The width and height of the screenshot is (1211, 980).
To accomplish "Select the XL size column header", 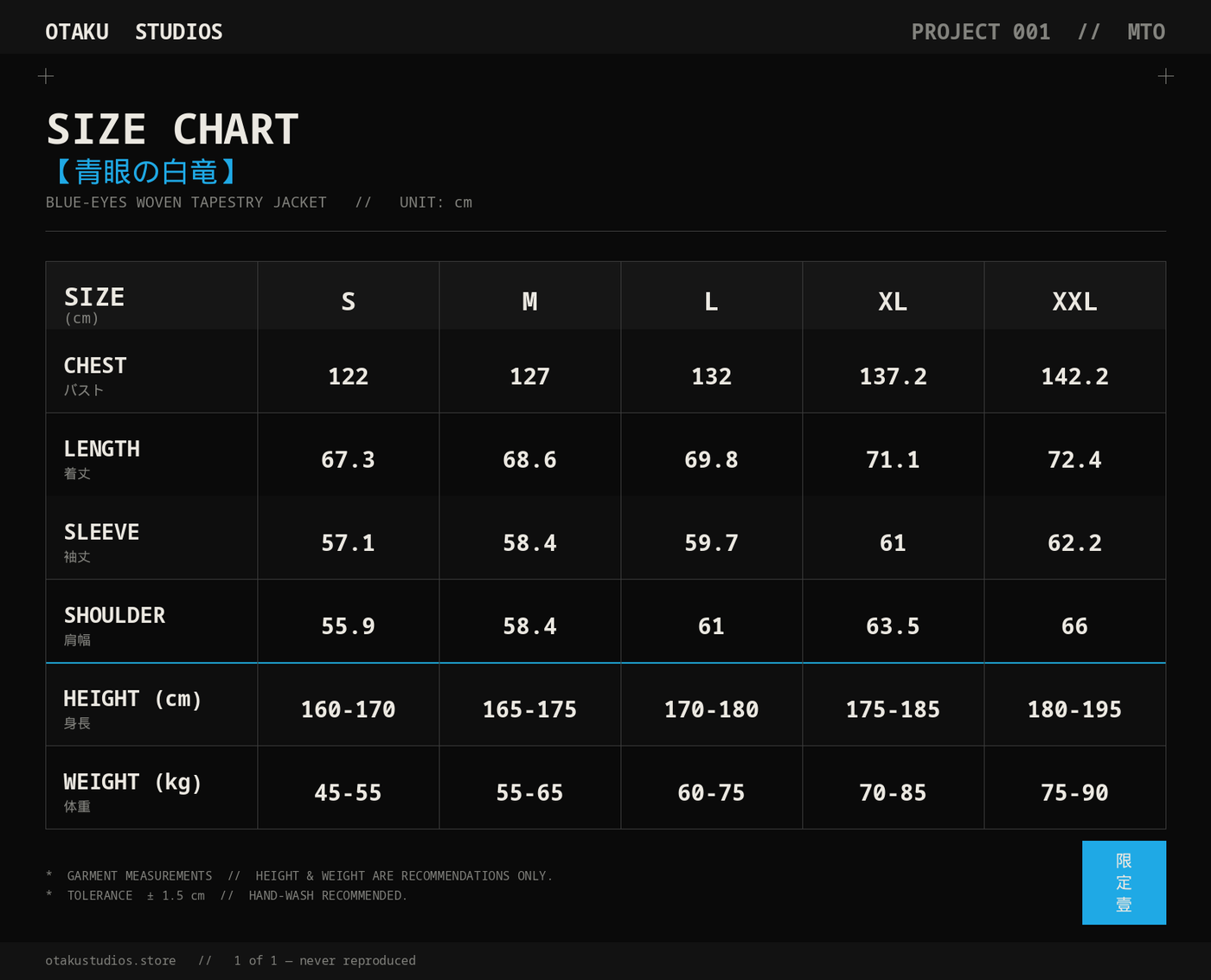I will pyautogui.click(x=894, y=296).
